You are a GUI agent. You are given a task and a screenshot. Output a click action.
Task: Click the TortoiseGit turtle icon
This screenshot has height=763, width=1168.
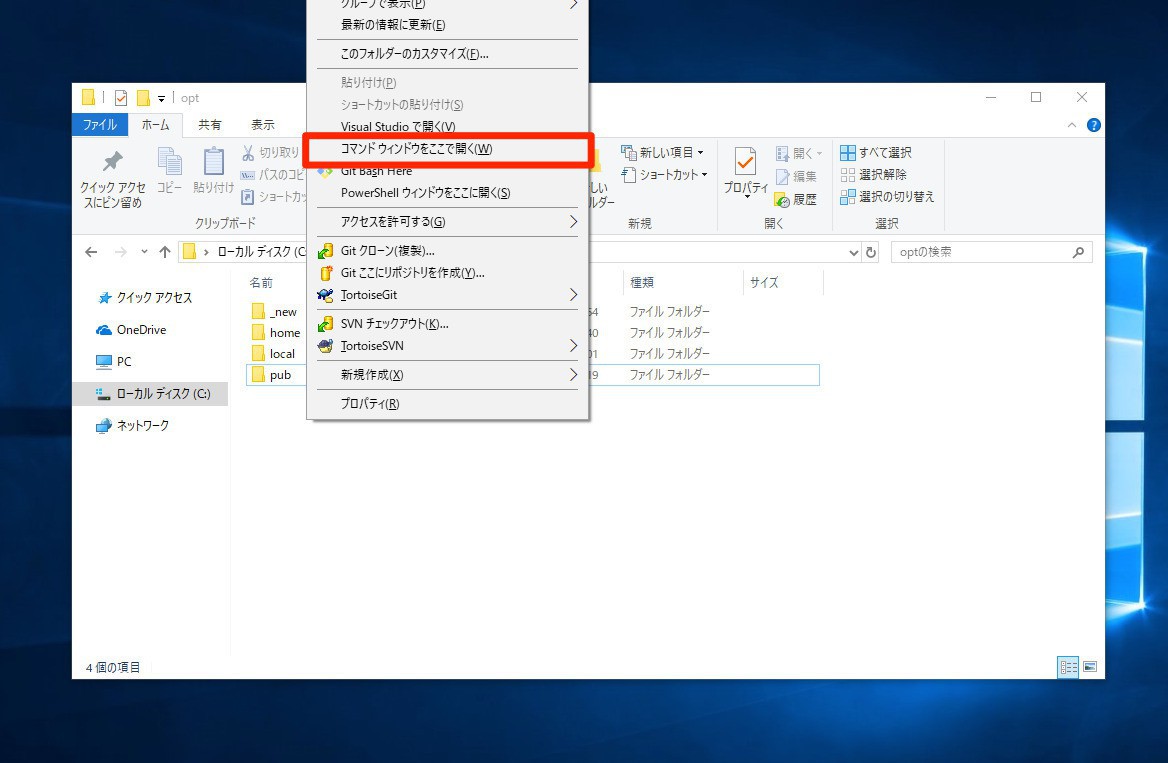(326, 295)
